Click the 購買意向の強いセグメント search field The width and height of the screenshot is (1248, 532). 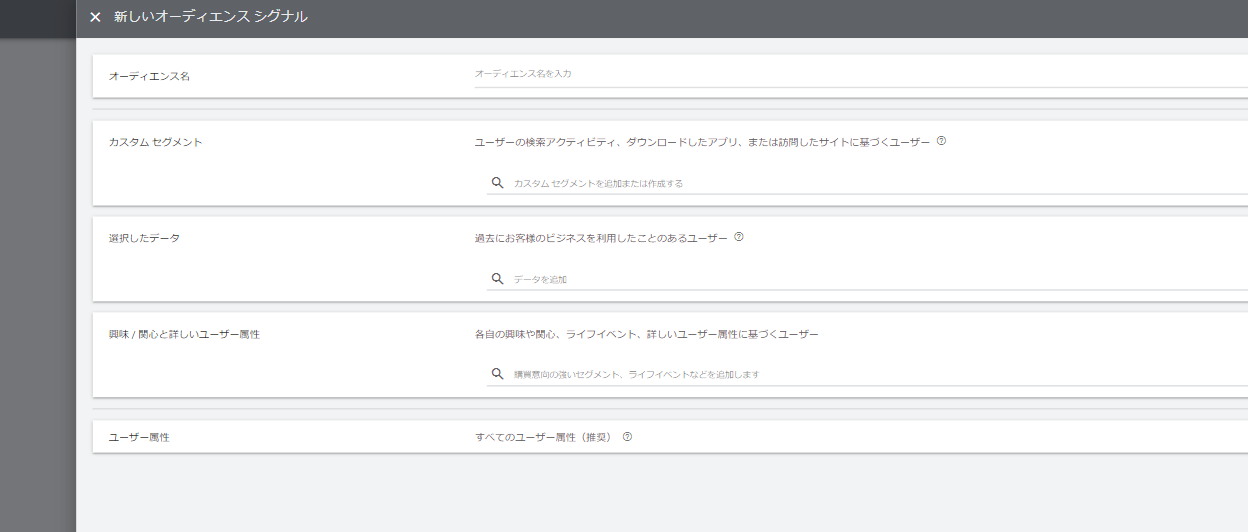(x=867, y=374)
